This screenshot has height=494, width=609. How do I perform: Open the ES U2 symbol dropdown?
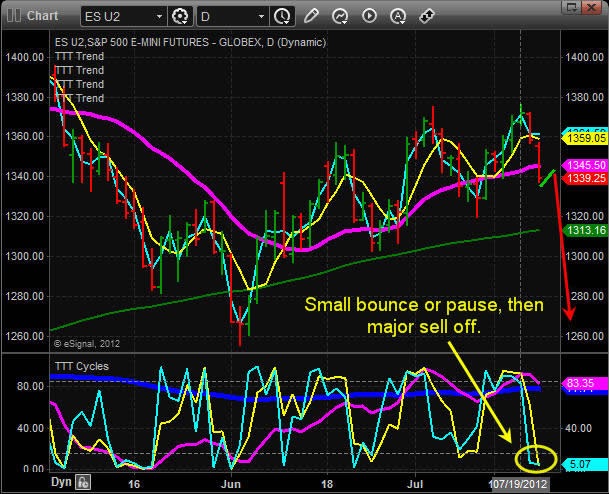pyautogui.click(x=159, y=16)
